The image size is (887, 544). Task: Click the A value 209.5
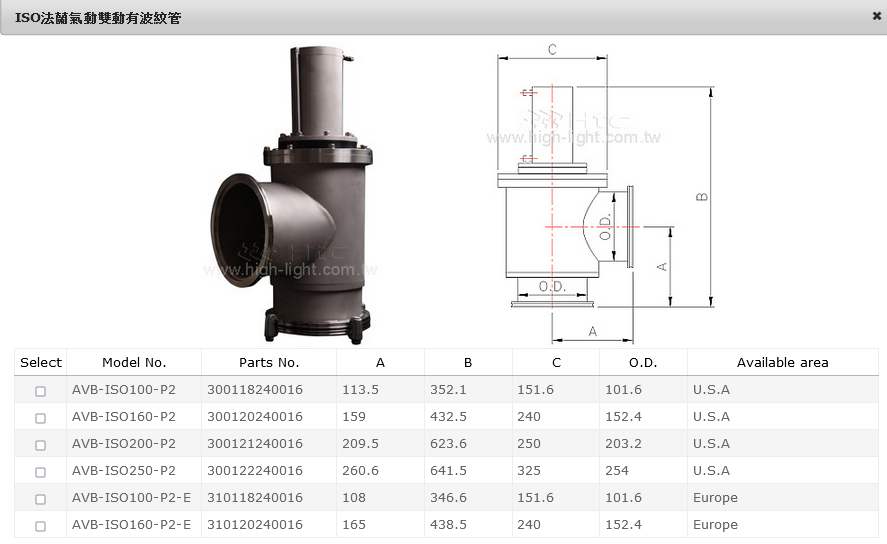[360, 444]
